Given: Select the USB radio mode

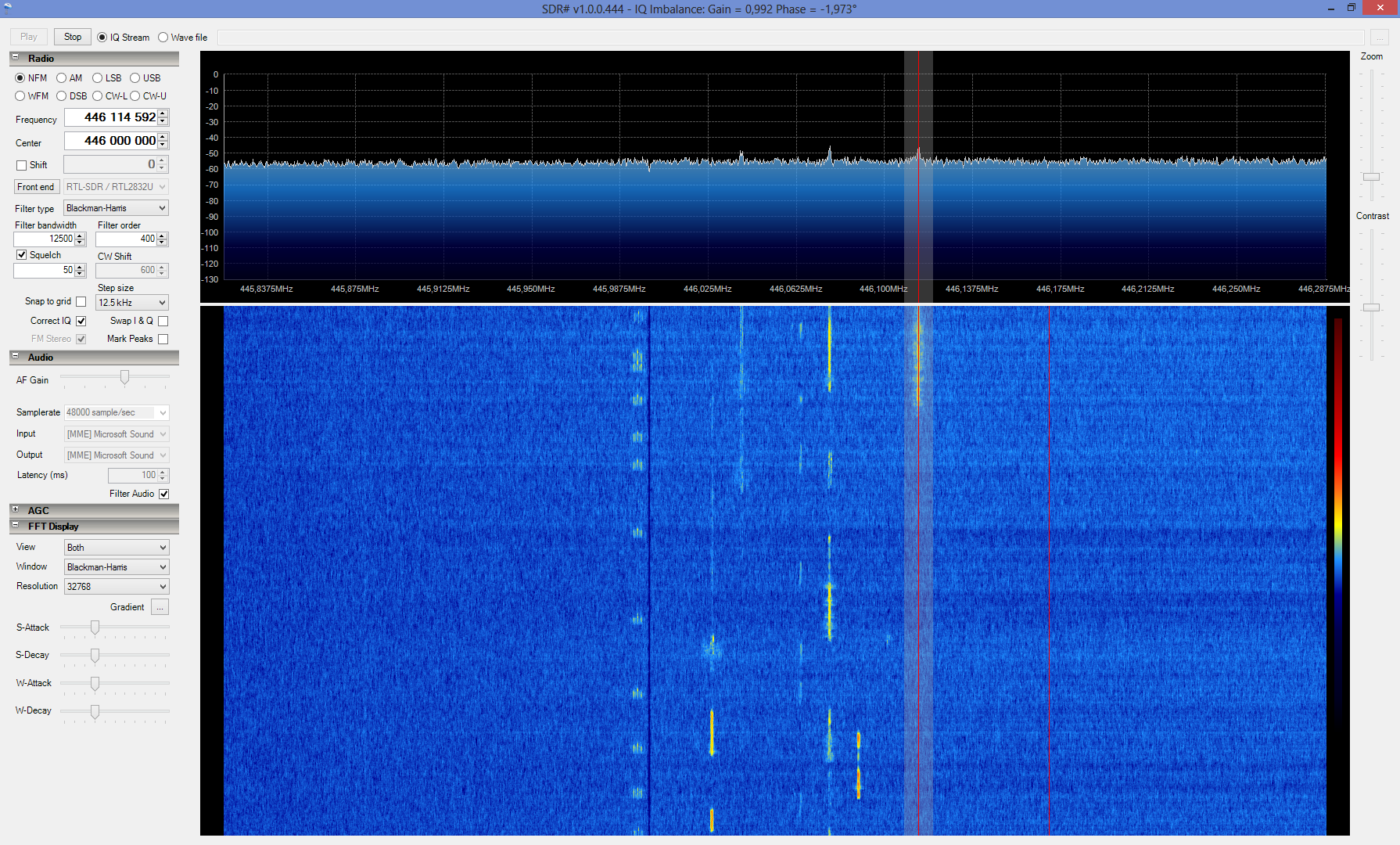Looking at the screenshot, I should pos(135,78).
